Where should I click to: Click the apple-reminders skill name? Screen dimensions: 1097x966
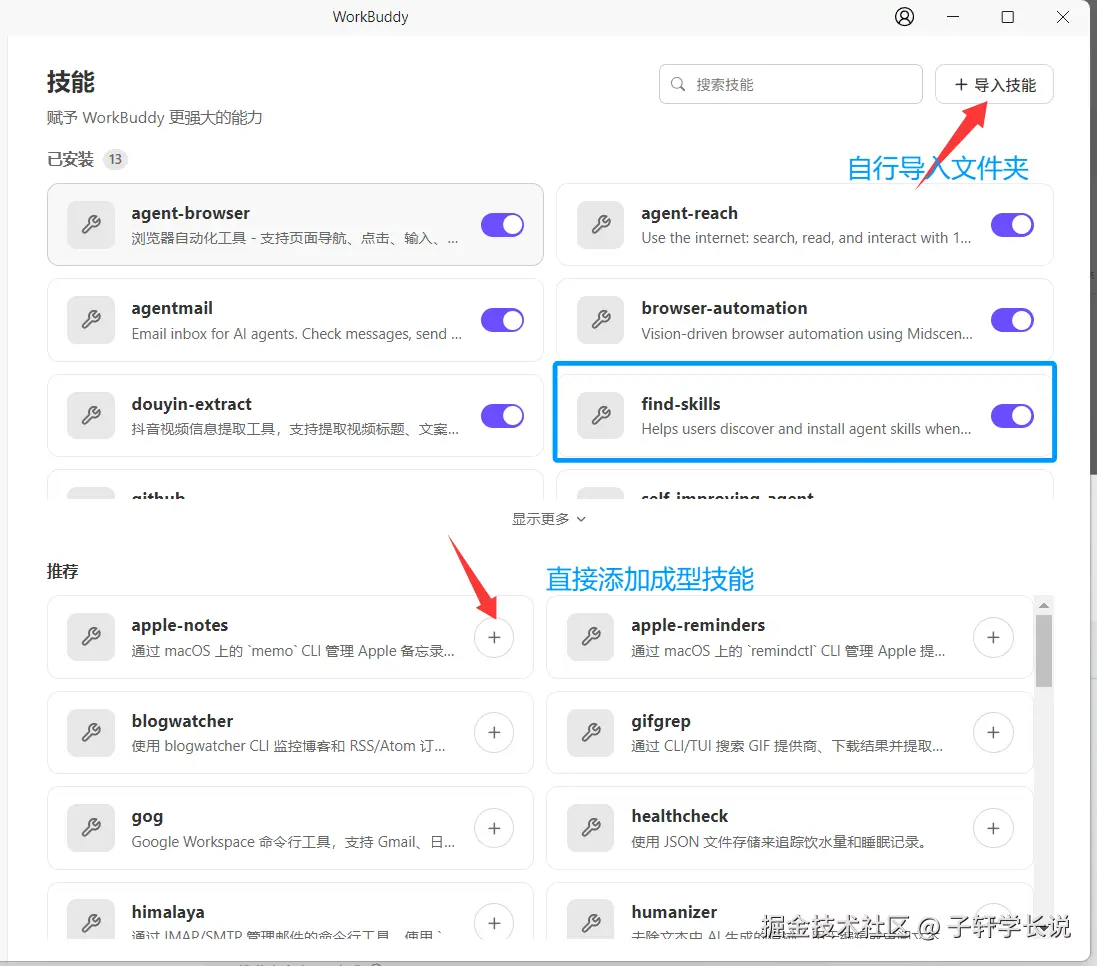(x=698, y=625)
